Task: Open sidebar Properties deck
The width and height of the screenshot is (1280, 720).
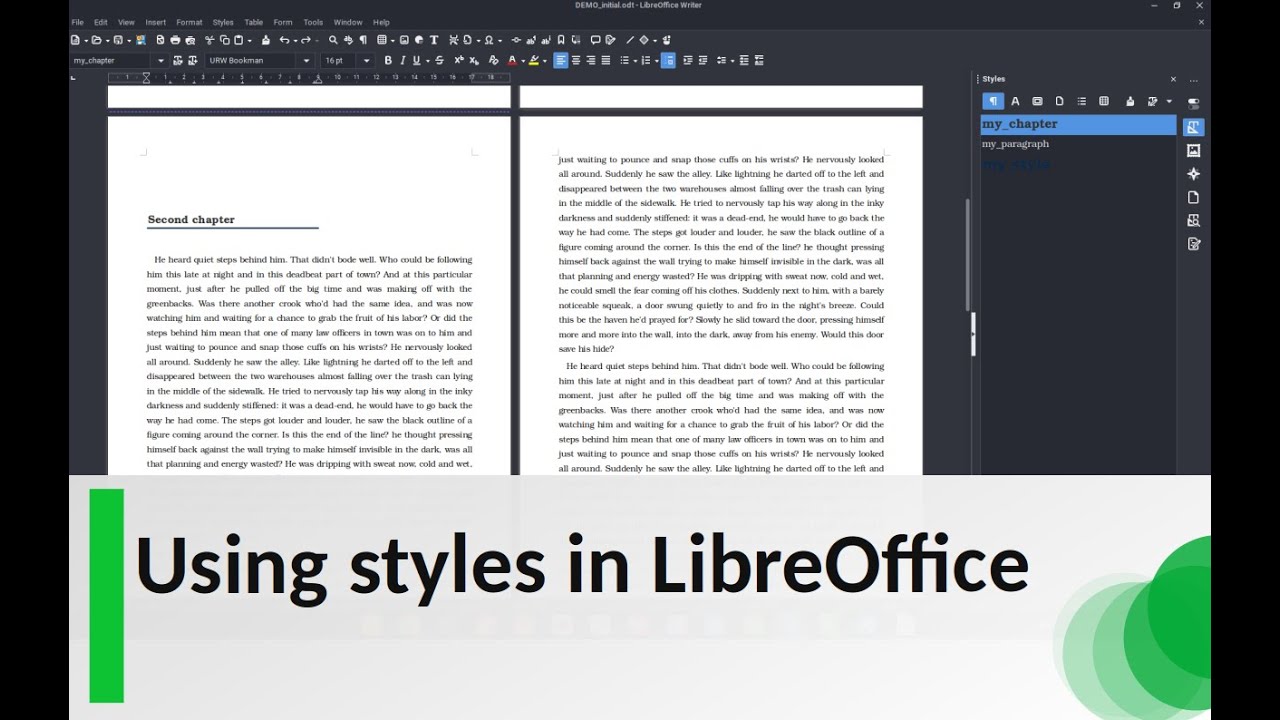Action: (1193, 104)
